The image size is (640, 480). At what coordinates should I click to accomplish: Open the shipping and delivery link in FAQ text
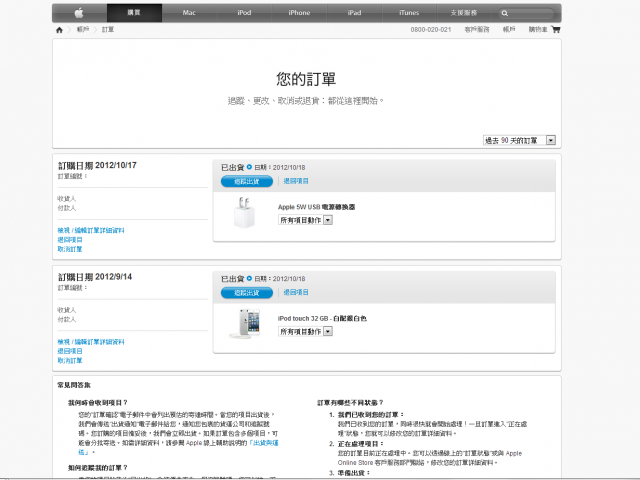coord(263,443)
